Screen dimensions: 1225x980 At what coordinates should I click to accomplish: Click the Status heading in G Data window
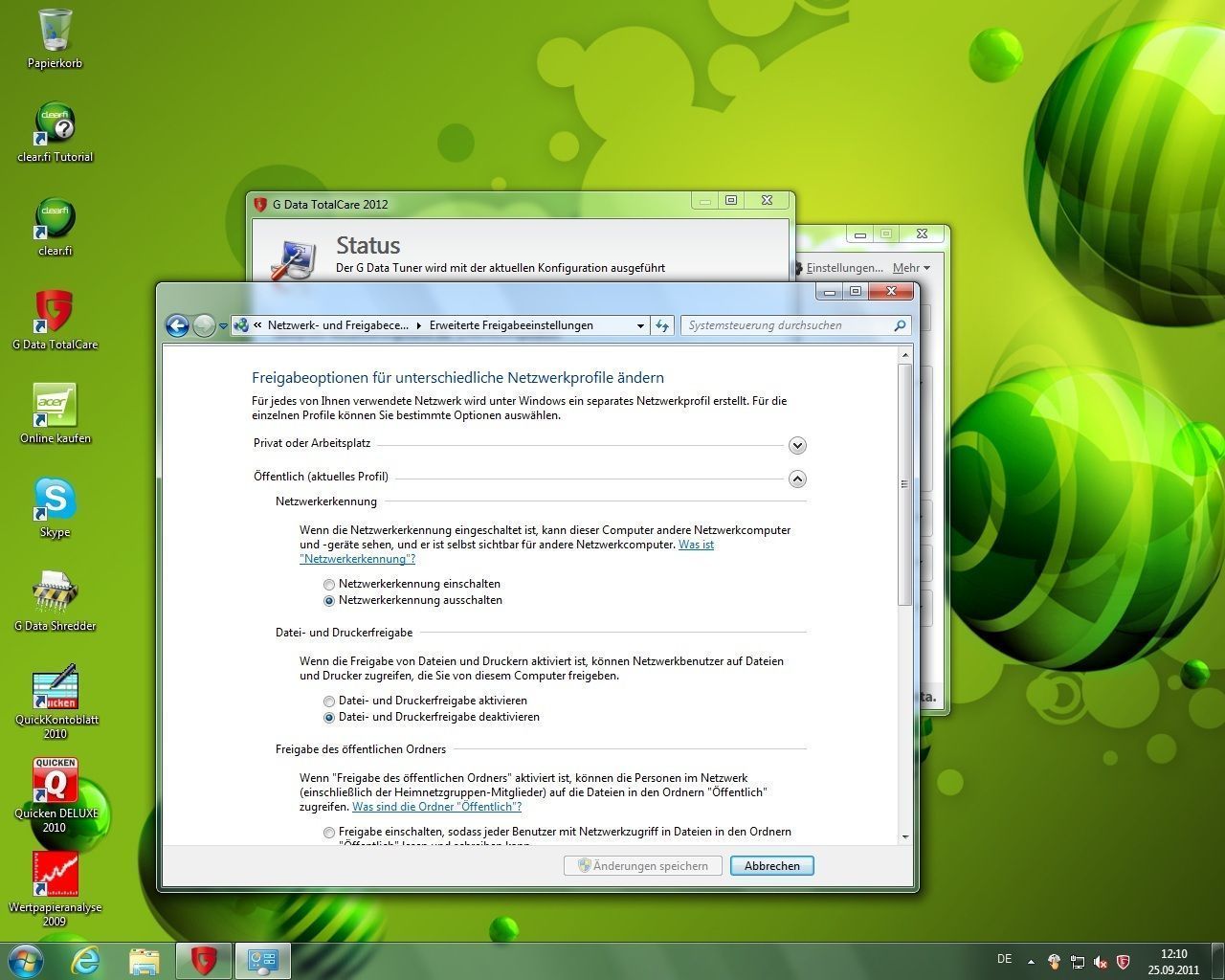click(x=367, y=245)
